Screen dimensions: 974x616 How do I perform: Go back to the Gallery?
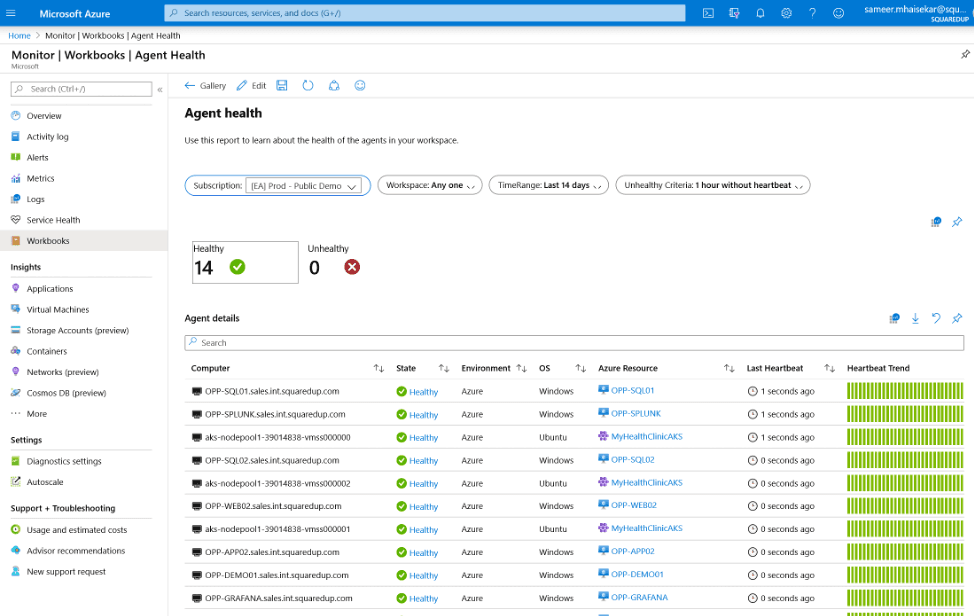click(205, 86)
